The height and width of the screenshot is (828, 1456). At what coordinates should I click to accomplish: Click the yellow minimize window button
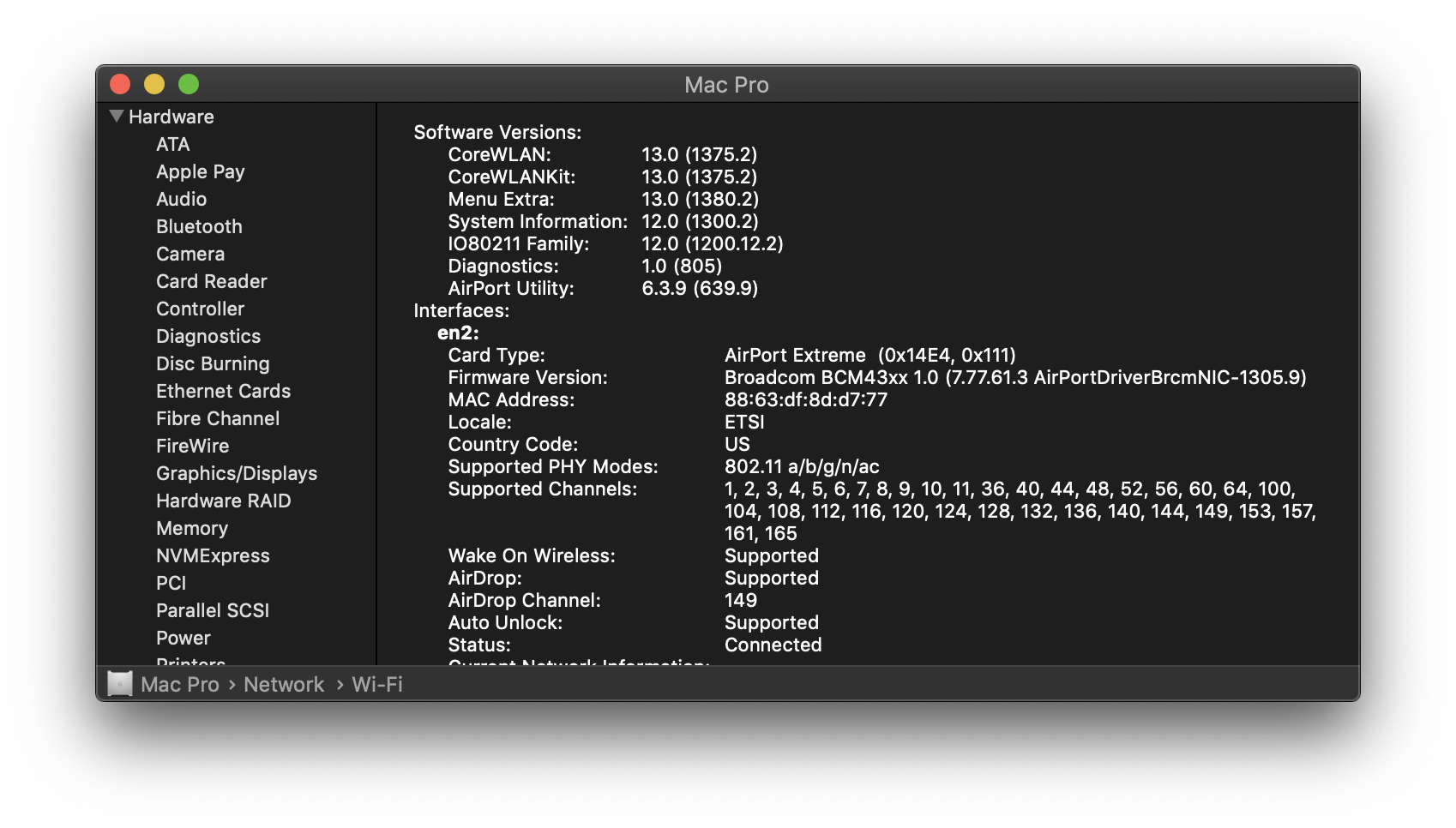[x=154, y=84]
